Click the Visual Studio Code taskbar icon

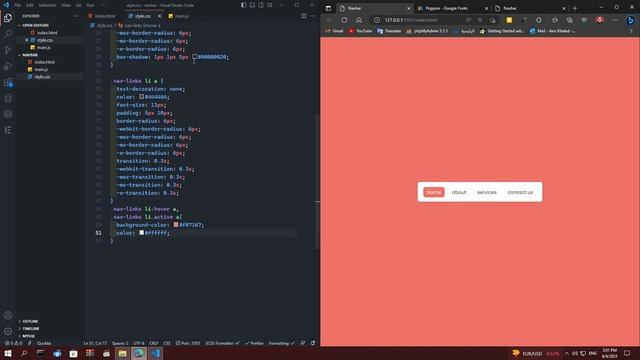(156, 353)
